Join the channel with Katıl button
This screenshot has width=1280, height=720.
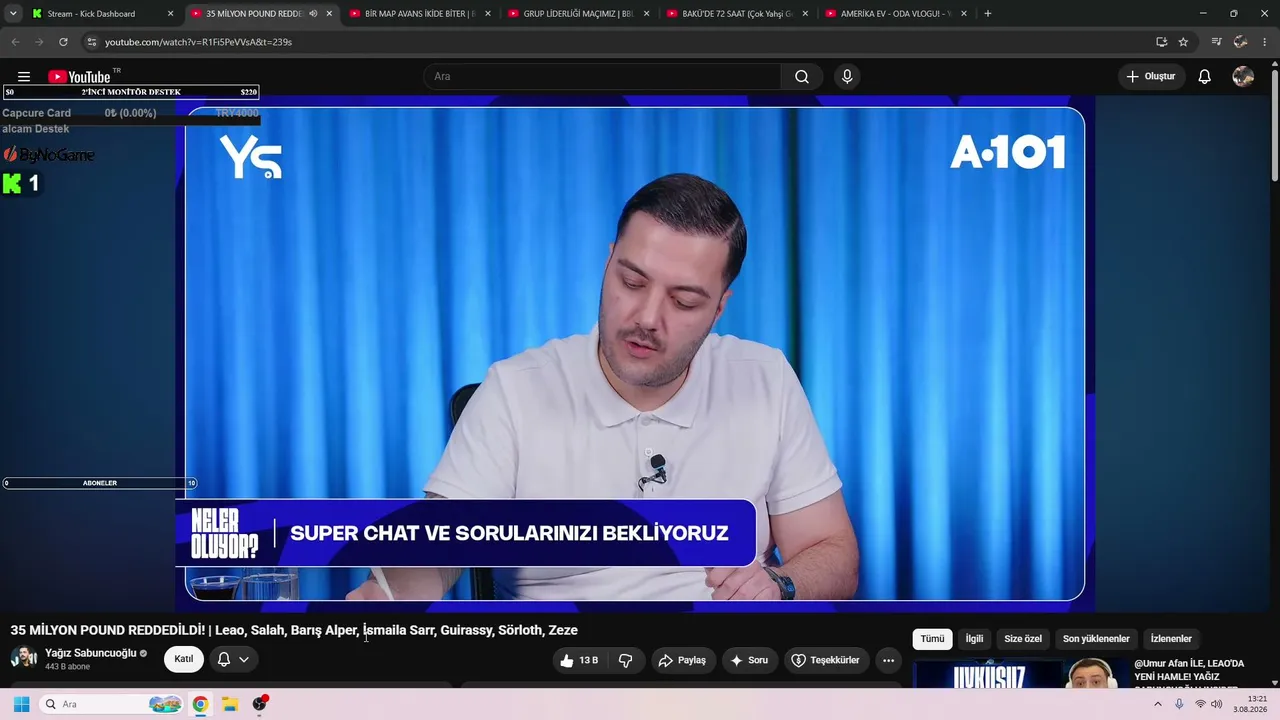(x=184, y=659)
